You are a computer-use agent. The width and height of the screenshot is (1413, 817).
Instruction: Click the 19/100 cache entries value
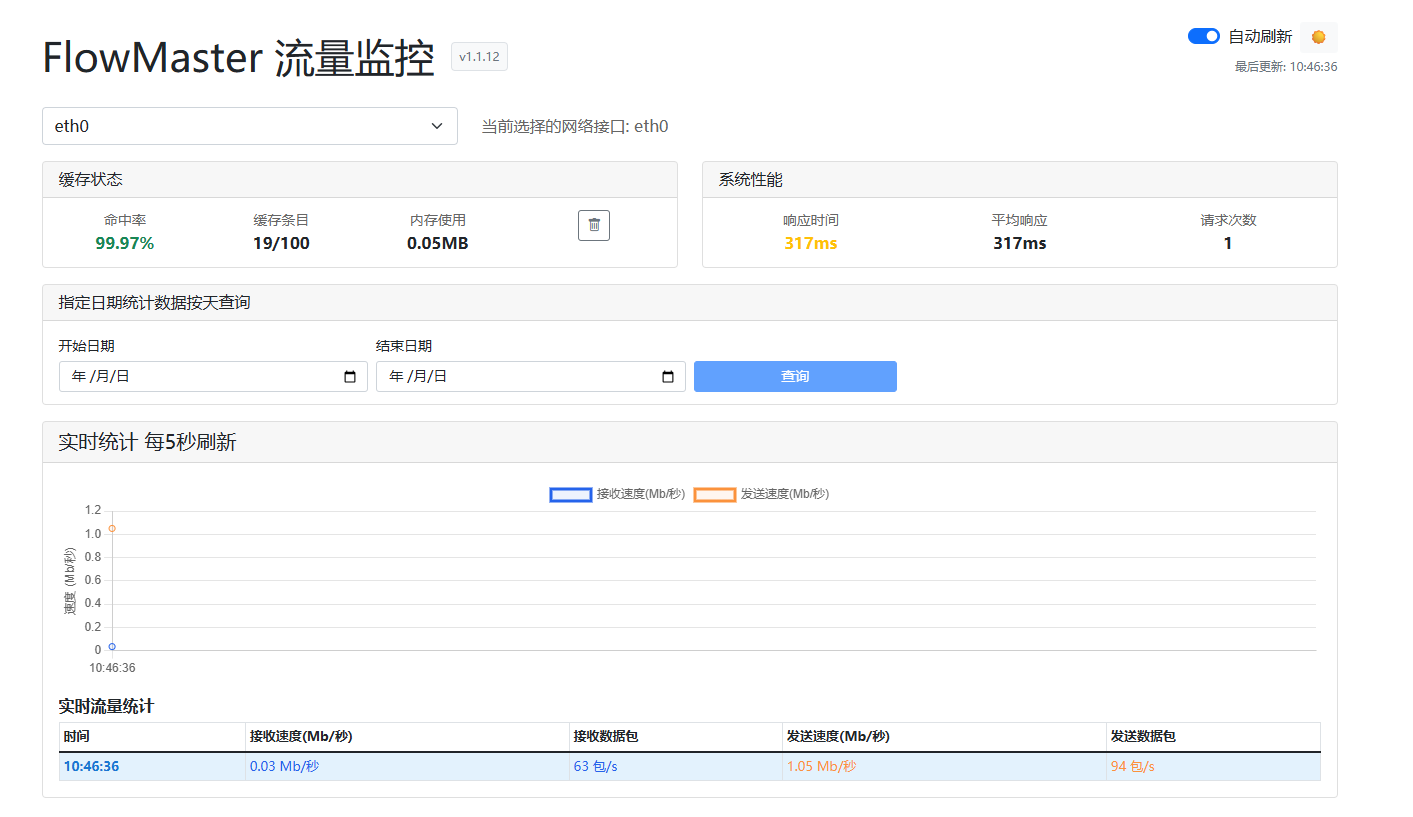point(281,243)
